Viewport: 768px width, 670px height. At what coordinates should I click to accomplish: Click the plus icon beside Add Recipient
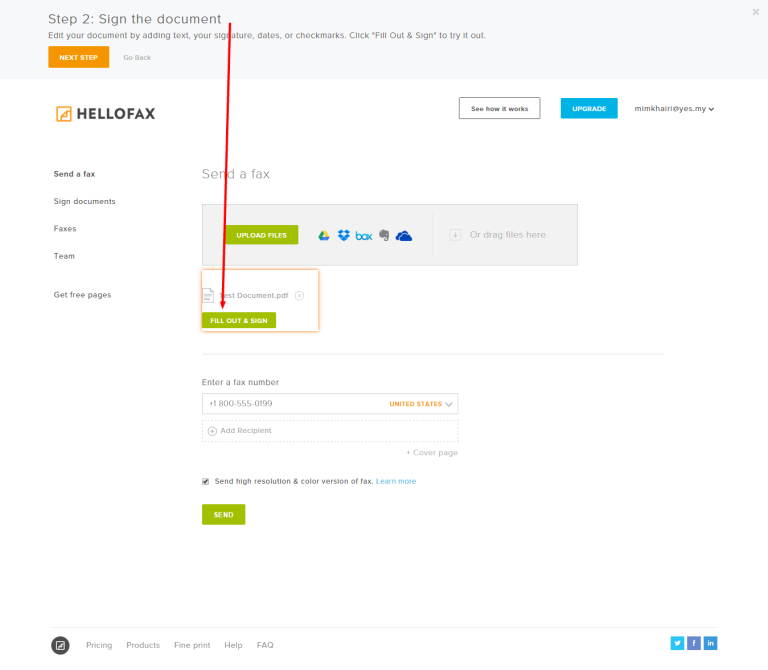[x=212, y=431]
